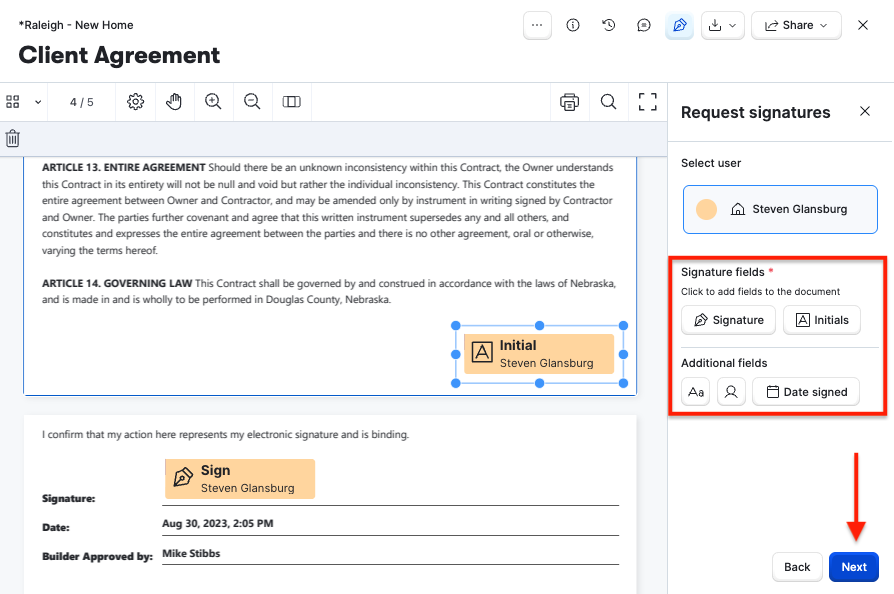The image size is (894, 594).
Task: Click the '*Raleigh - New Home' project label
Action: click(x=76, y=25)
